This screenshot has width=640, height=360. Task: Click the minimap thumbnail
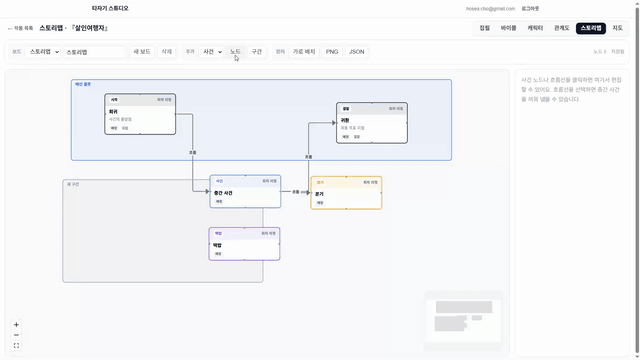(463, 321)
